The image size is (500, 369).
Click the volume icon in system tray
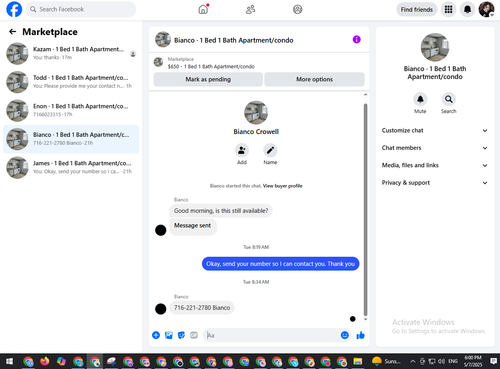pyautogui.click(x=442, y=361)
